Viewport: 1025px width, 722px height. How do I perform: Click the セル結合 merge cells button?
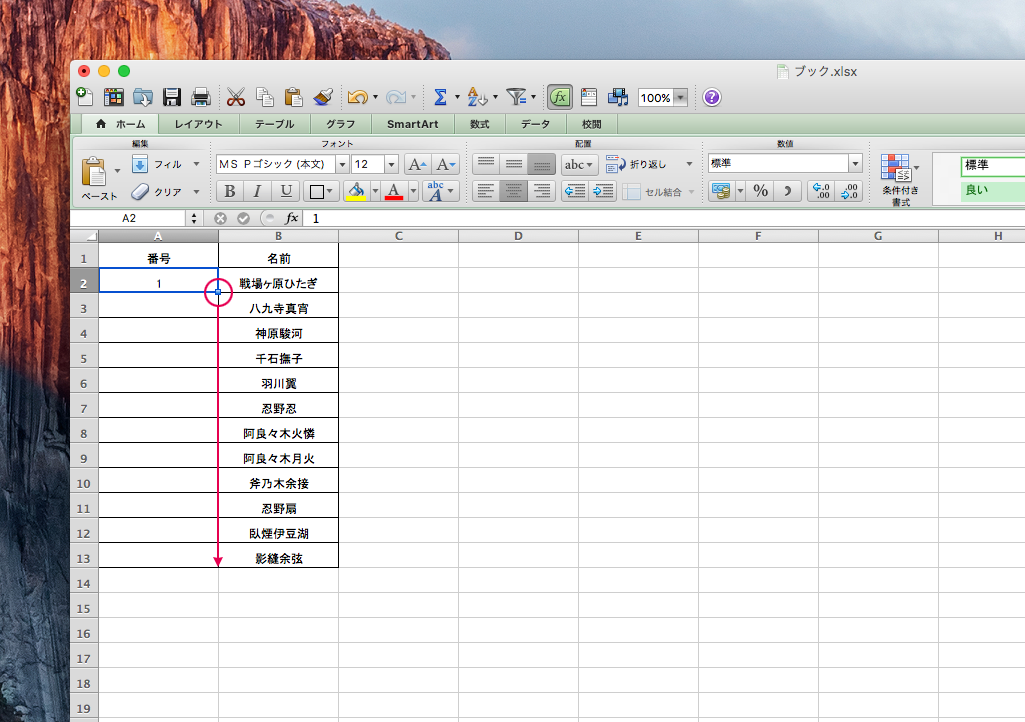[x=652, y=192]
